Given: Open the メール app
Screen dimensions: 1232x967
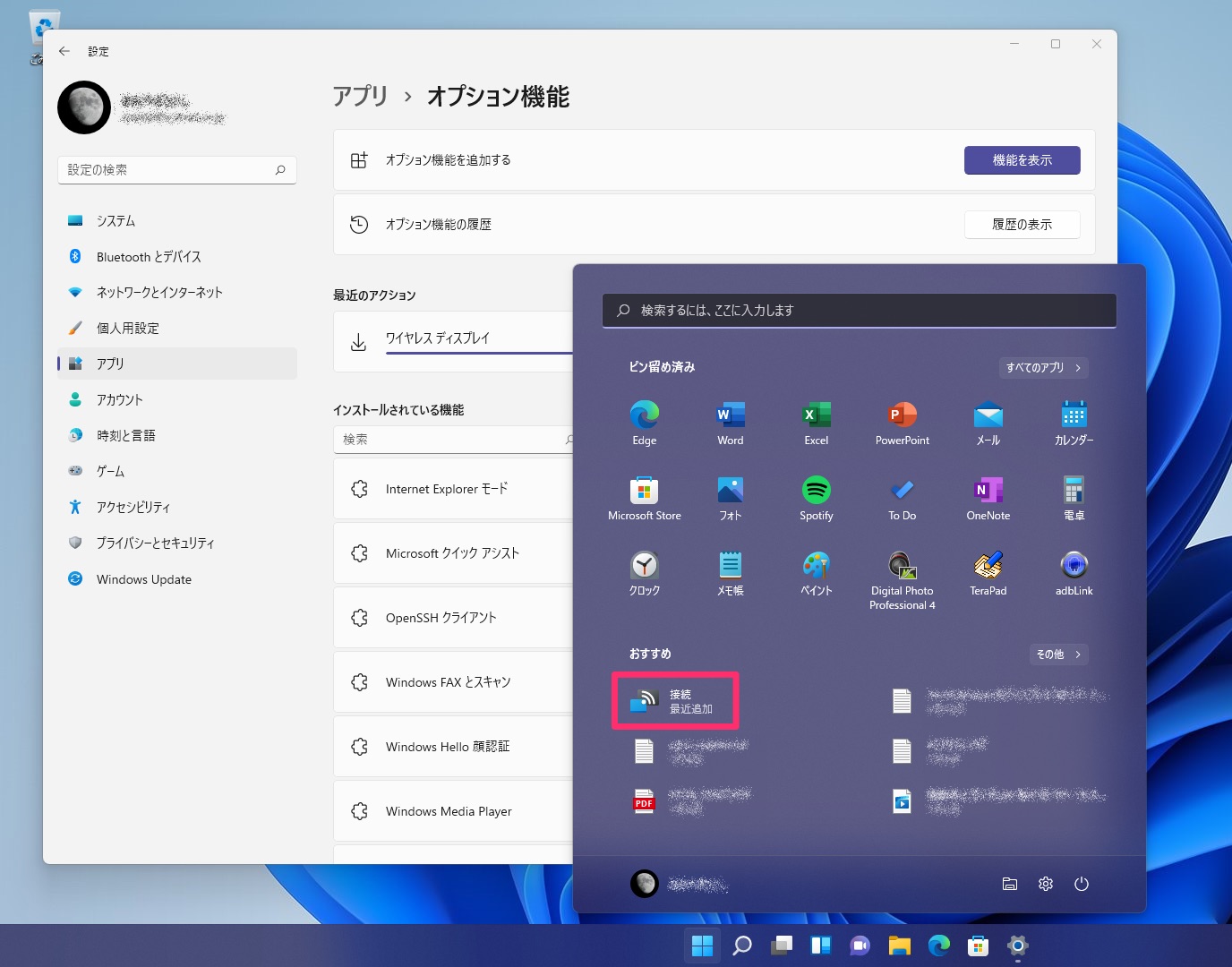Looking at the screenshot, I should (x=988, y=423).
